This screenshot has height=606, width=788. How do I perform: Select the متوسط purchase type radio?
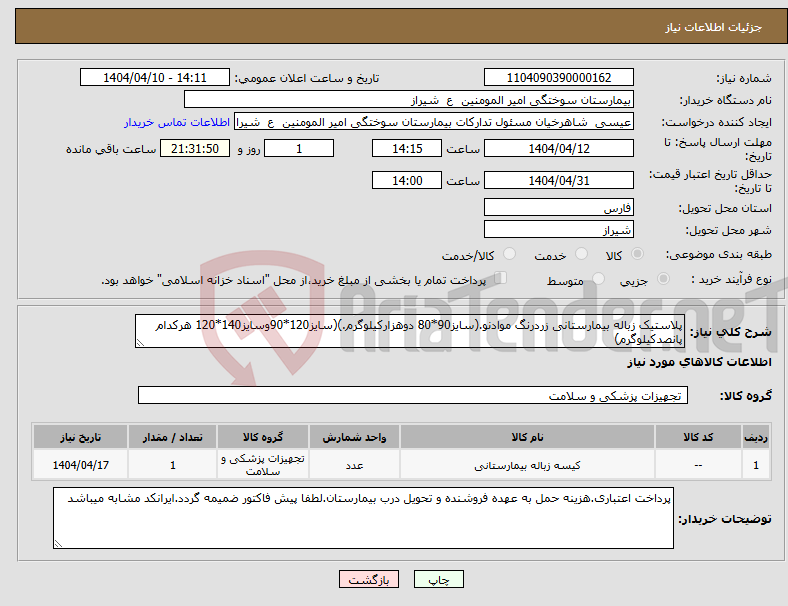click(x=598, y=279)
